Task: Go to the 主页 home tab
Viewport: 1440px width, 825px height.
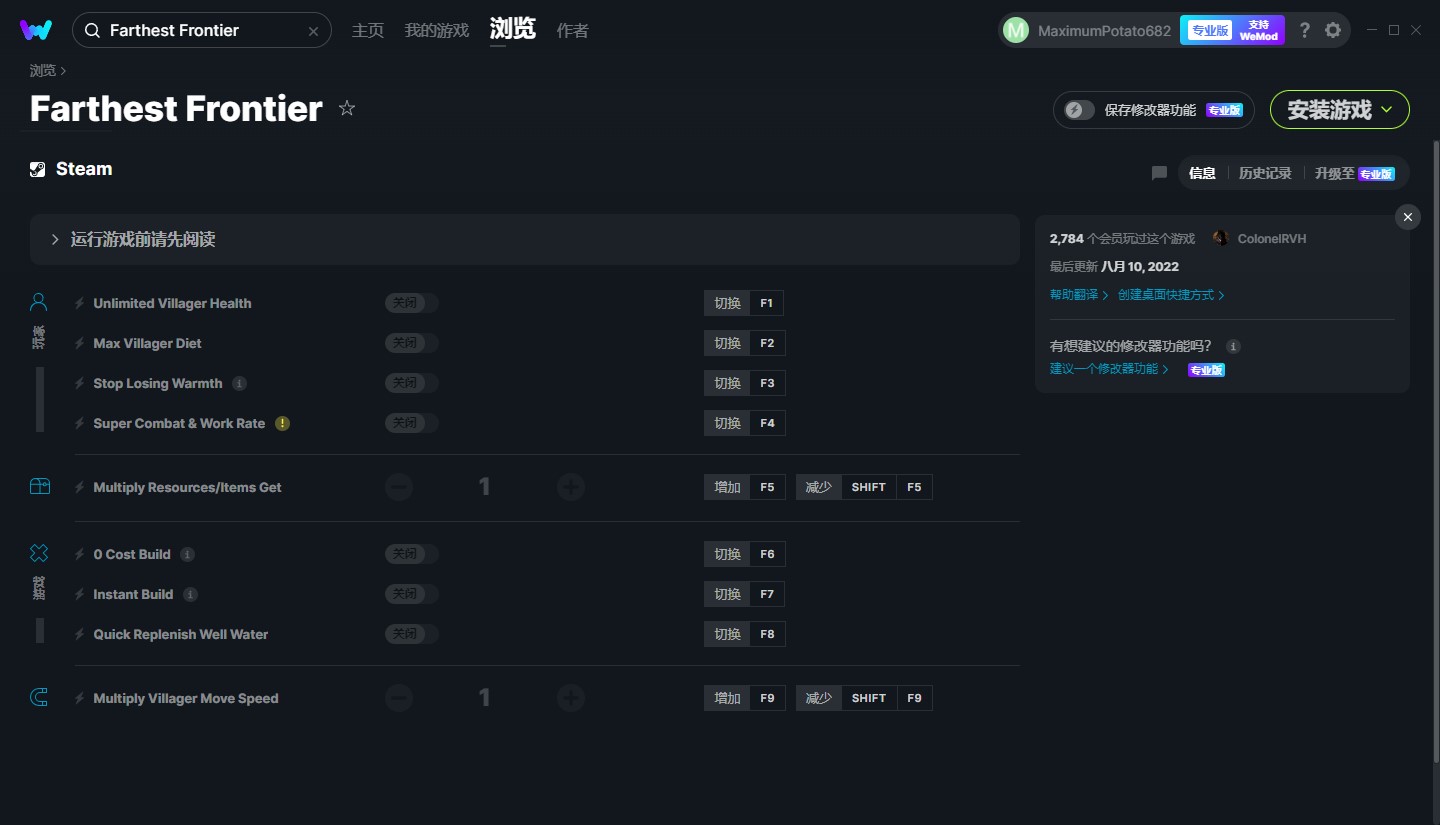Action: (x=368, y=31)
